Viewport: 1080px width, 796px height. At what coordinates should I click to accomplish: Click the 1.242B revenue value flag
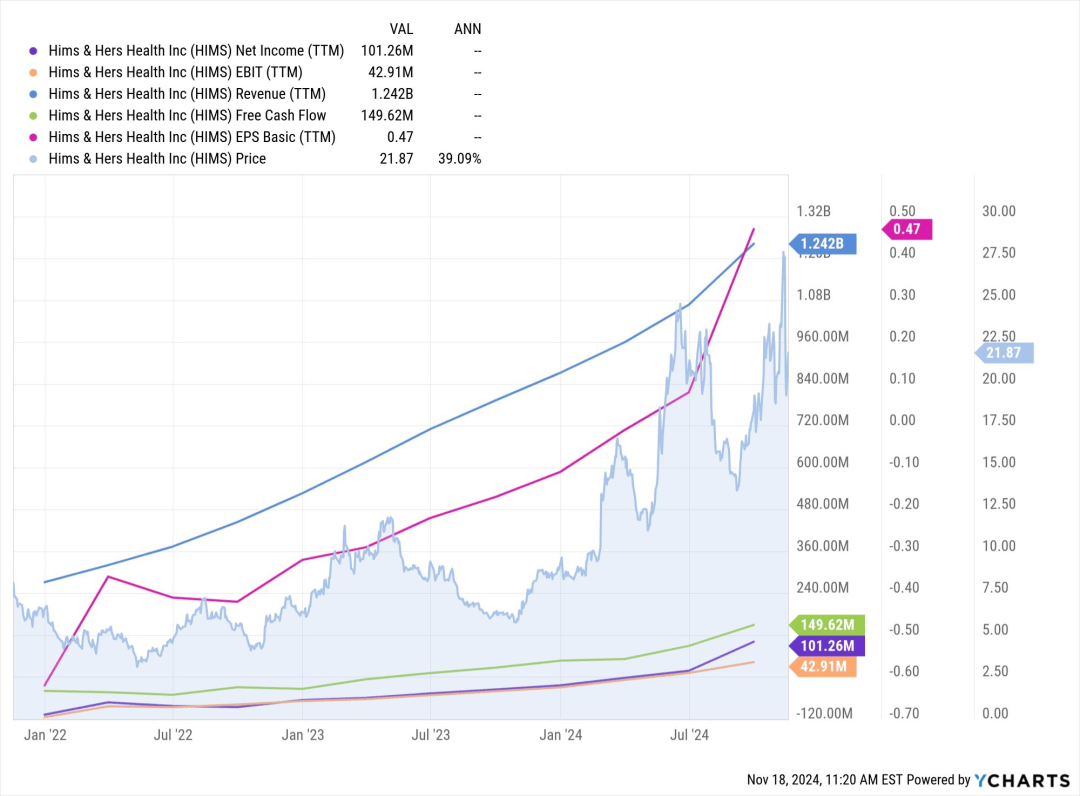click(x=823, y=244)
